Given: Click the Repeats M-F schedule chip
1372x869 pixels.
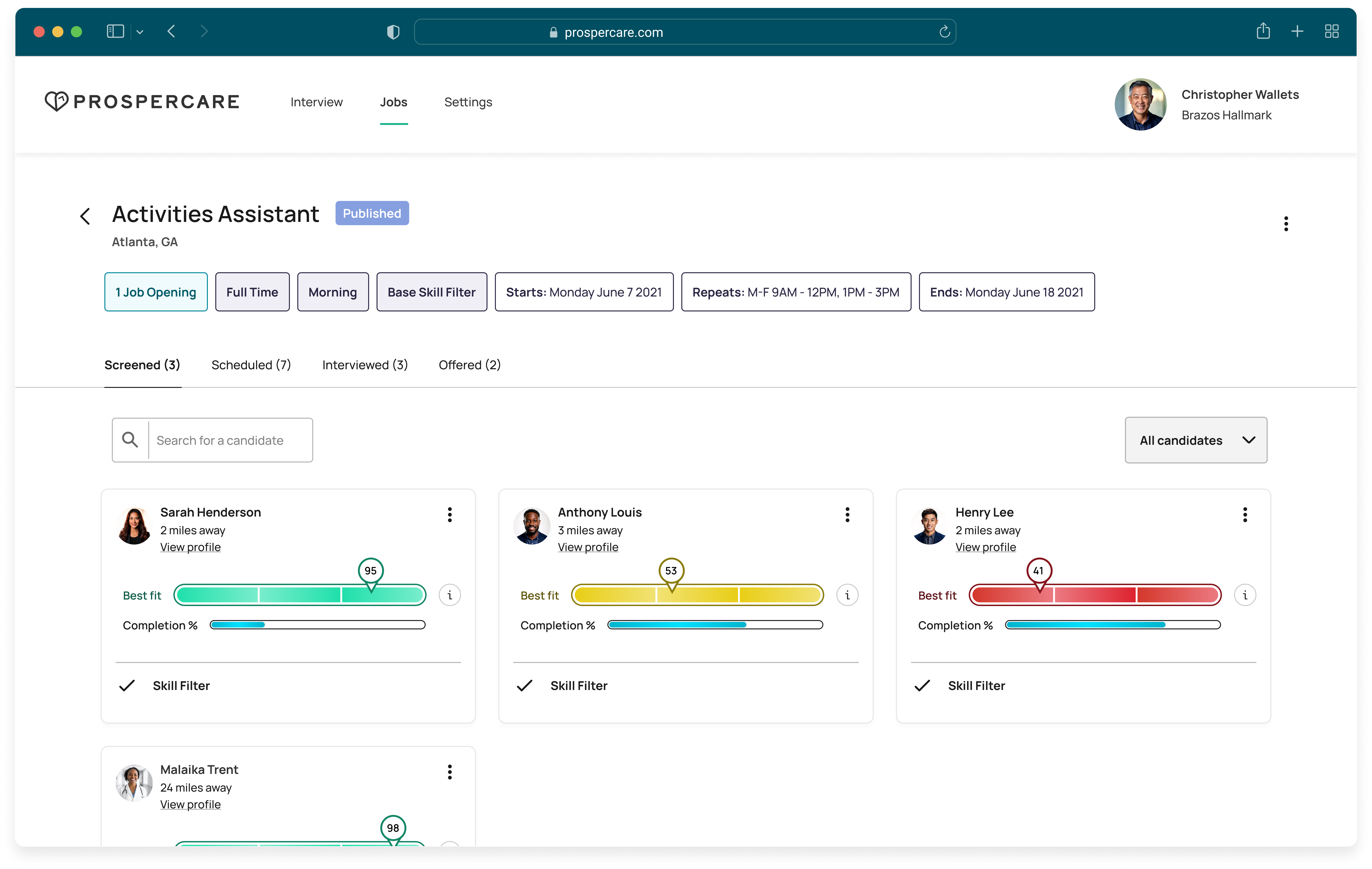Looking at the screenshot, I should pos(796,292).
